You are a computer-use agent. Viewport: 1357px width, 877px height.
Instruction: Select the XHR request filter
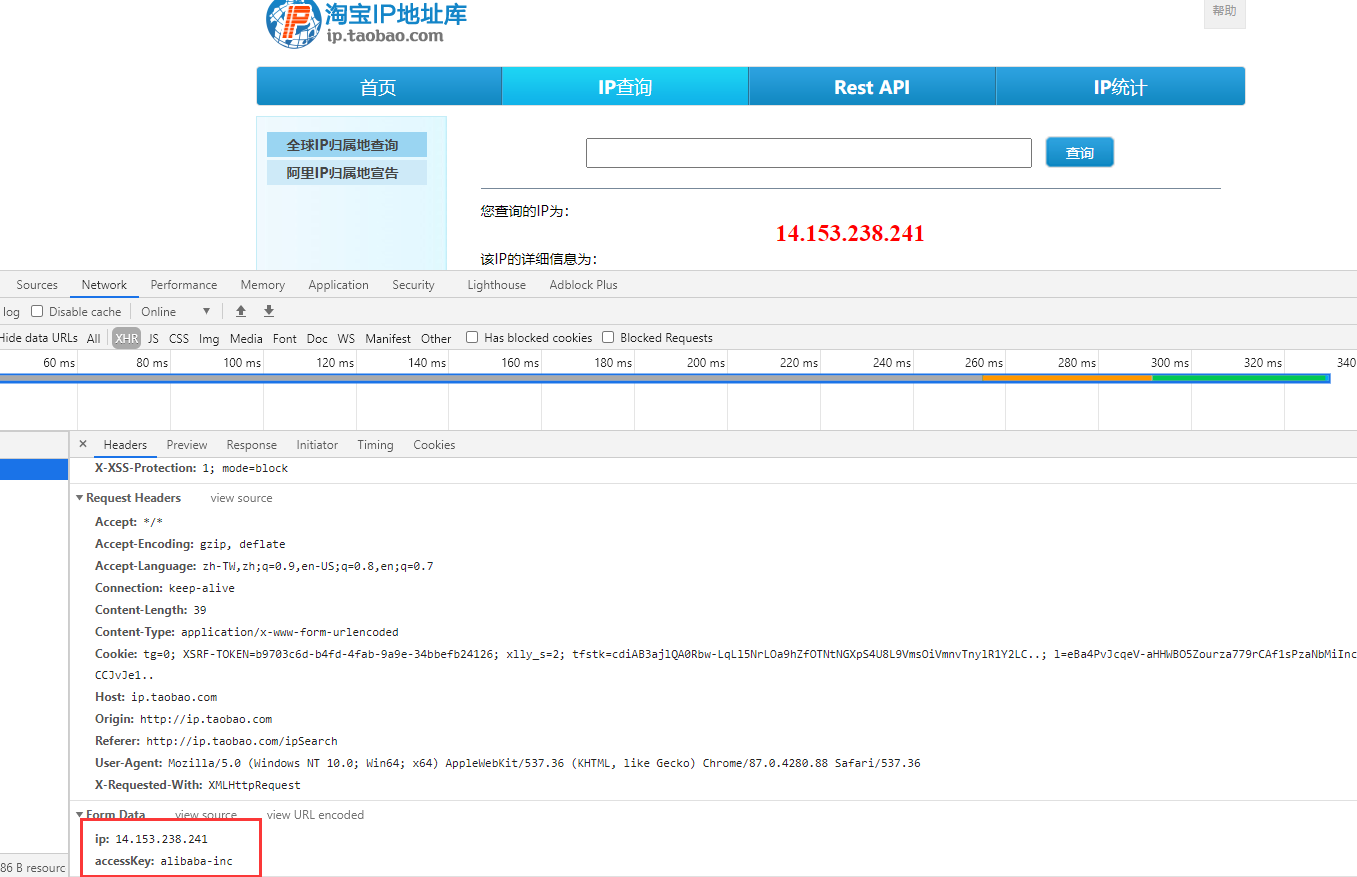[x=125, y=338]
